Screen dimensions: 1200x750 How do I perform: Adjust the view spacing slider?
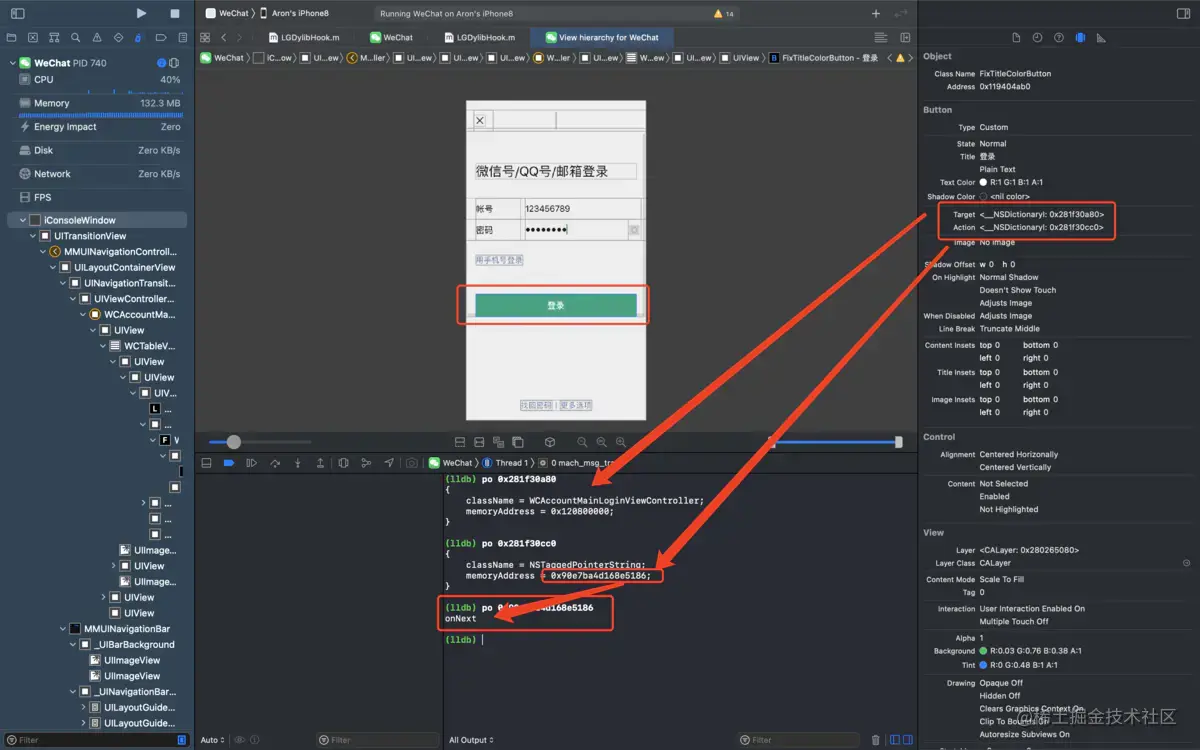[233, 442]
